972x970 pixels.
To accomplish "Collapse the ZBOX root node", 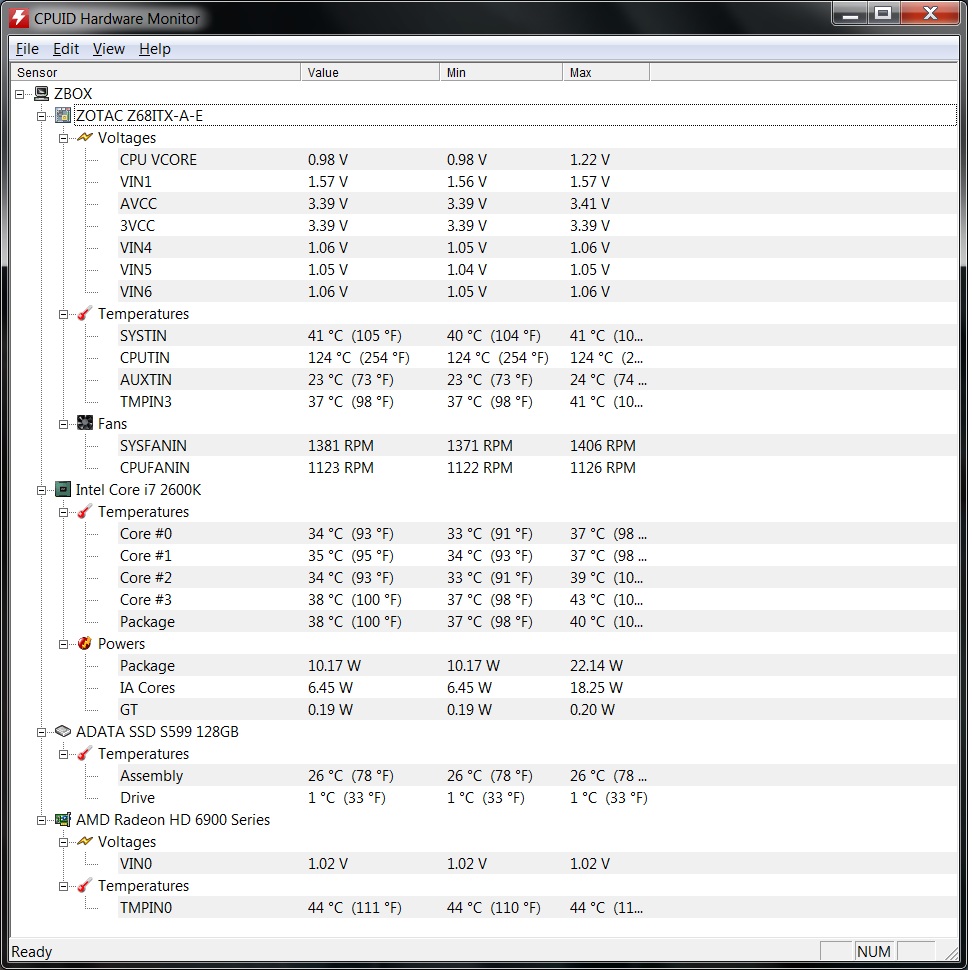I will point(20,94).
